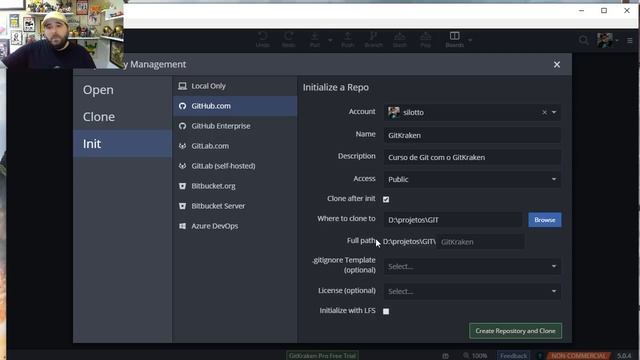Click the Windows icon beside Azure DevOps
640x360 pixels.
coord(182,226)
